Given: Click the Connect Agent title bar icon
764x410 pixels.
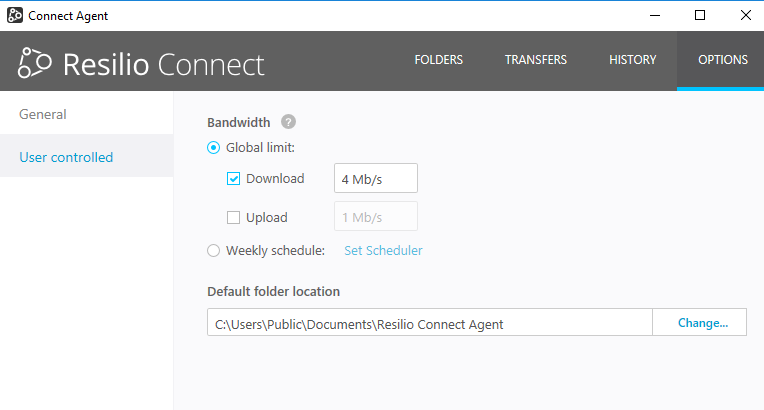Looking at the screenshot, I should (x=15, y=16).
